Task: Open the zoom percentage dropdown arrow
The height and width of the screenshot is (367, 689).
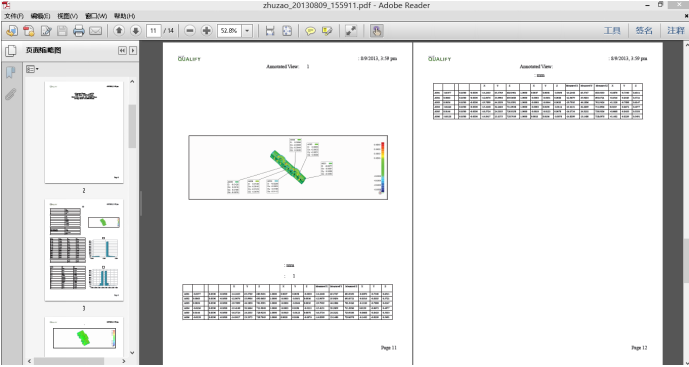Action: coord(247,31)
